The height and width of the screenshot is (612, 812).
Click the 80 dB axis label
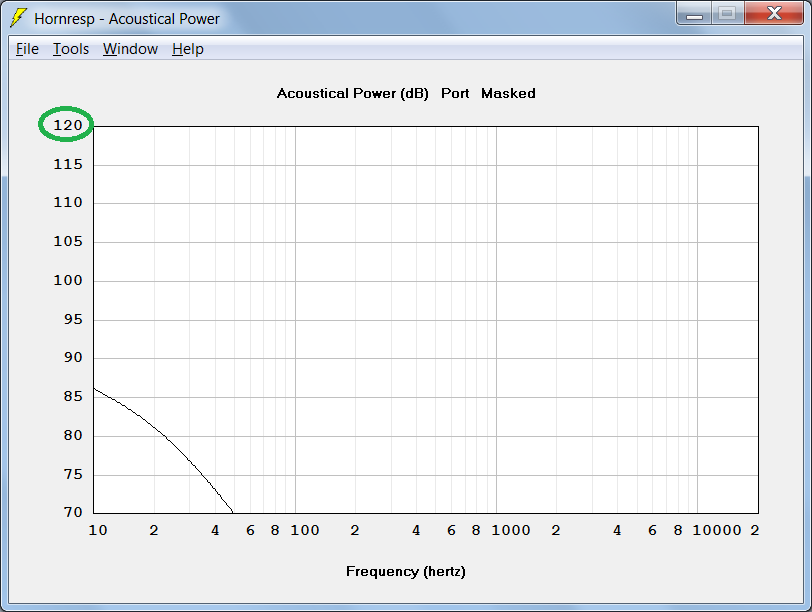(73, 435)
